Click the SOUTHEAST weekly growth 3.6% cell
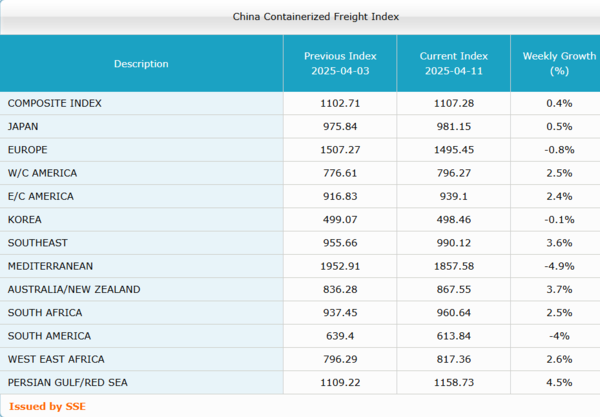 pos(559,243)
